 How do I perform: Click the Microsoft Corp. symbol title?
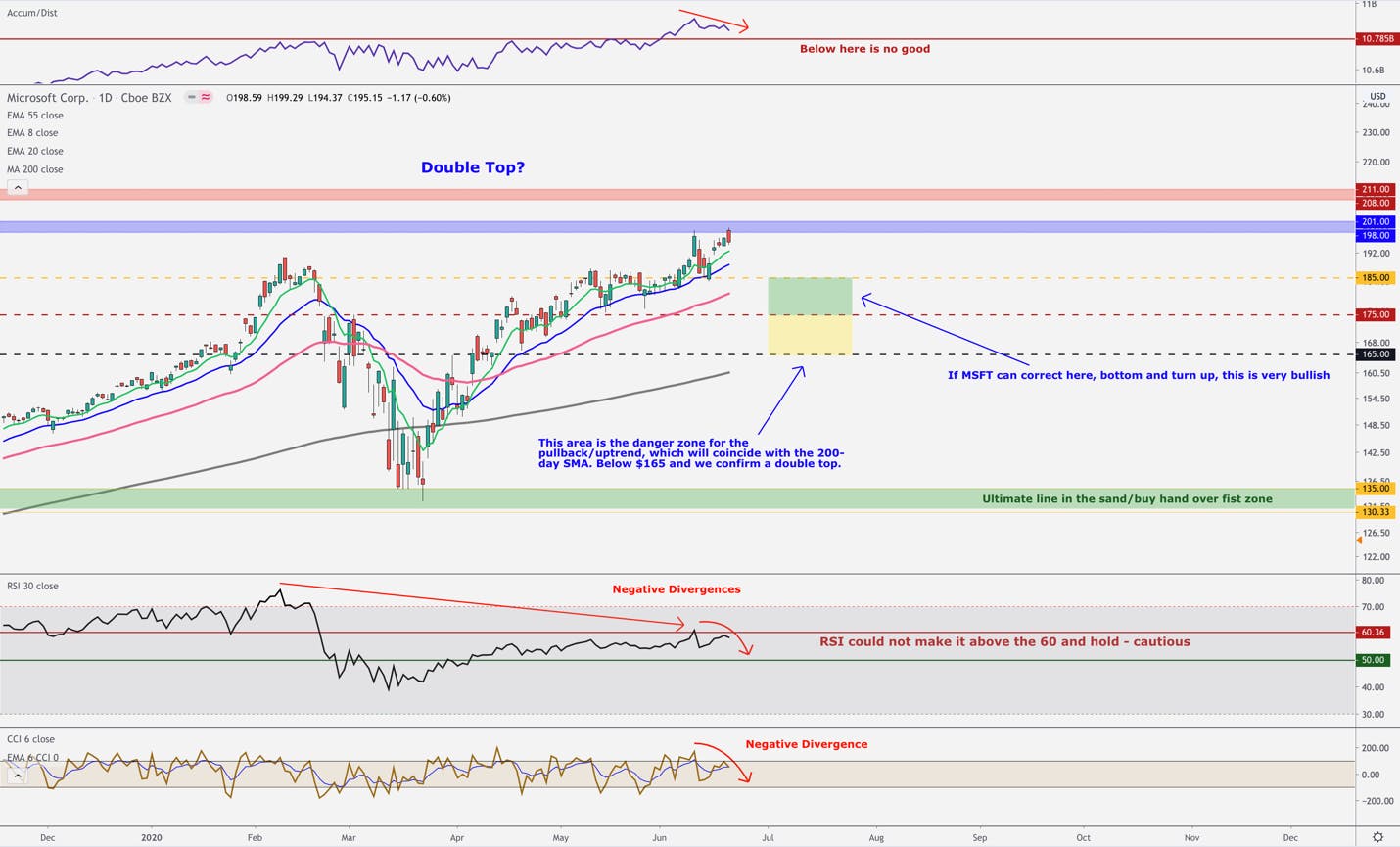click(47, 98)
